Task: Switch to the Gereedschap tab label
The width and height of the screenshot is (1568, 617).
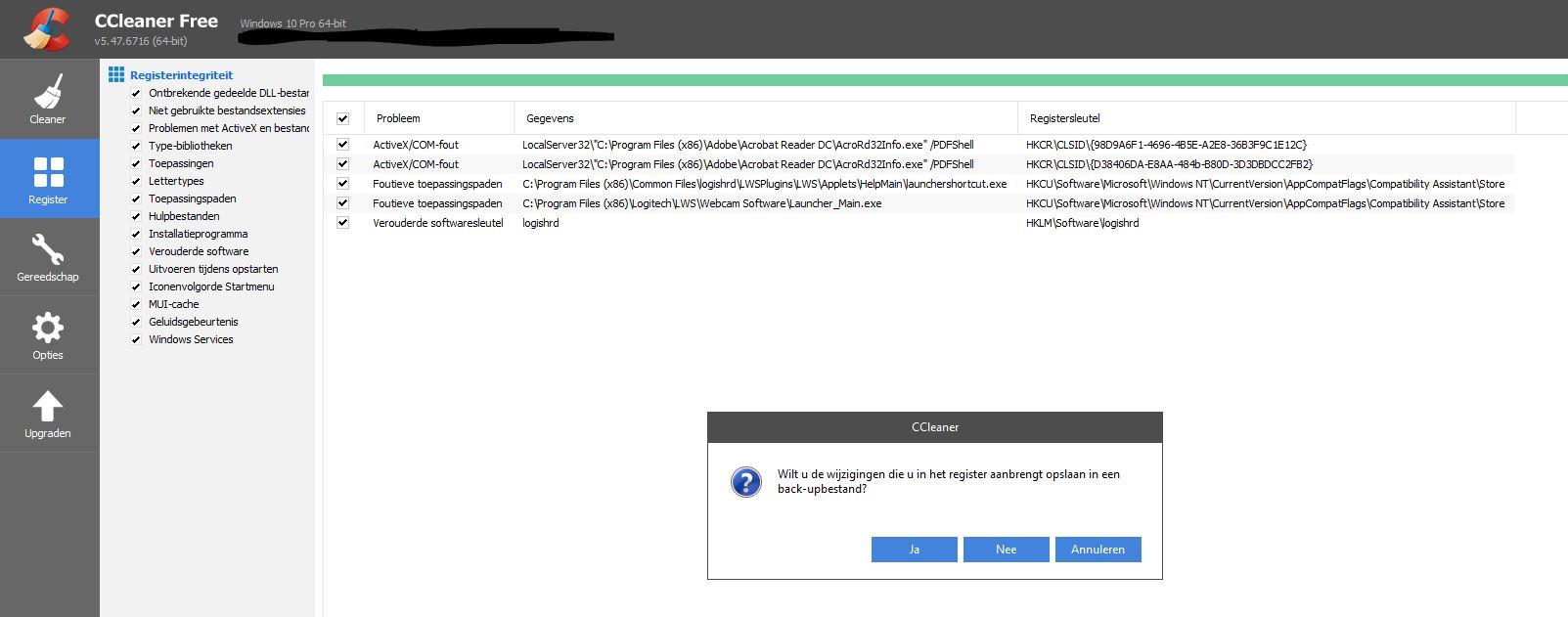Action: [48, 277]
